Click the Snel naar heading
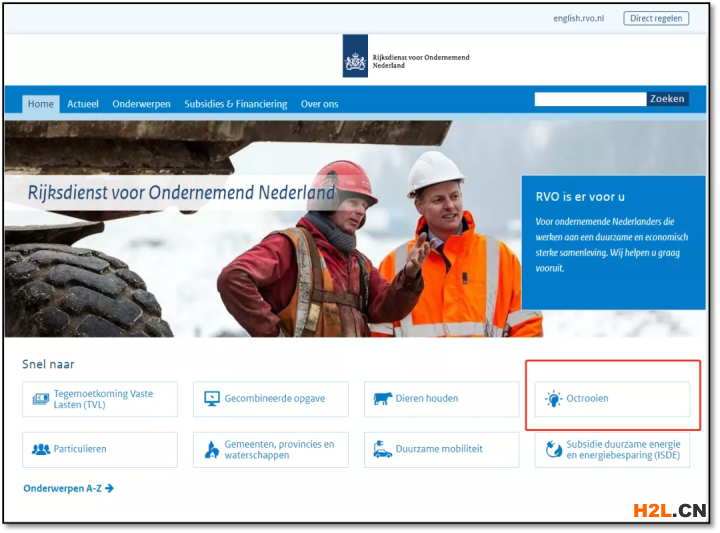The width and height of the screenshot is (720, 533). pos(48,364)
